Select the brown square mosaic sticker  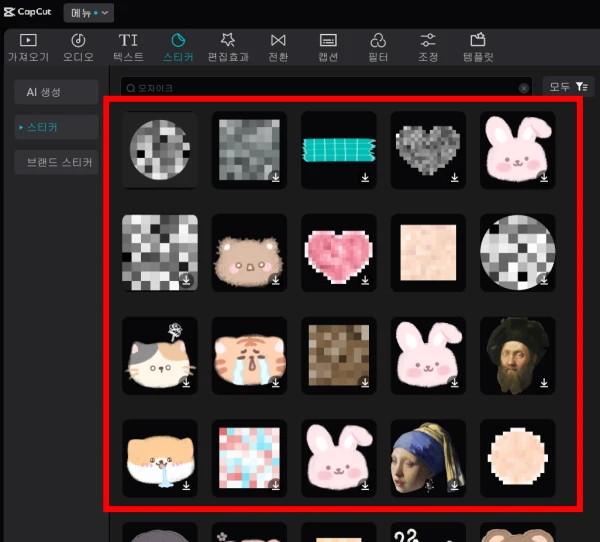(339, 355)
